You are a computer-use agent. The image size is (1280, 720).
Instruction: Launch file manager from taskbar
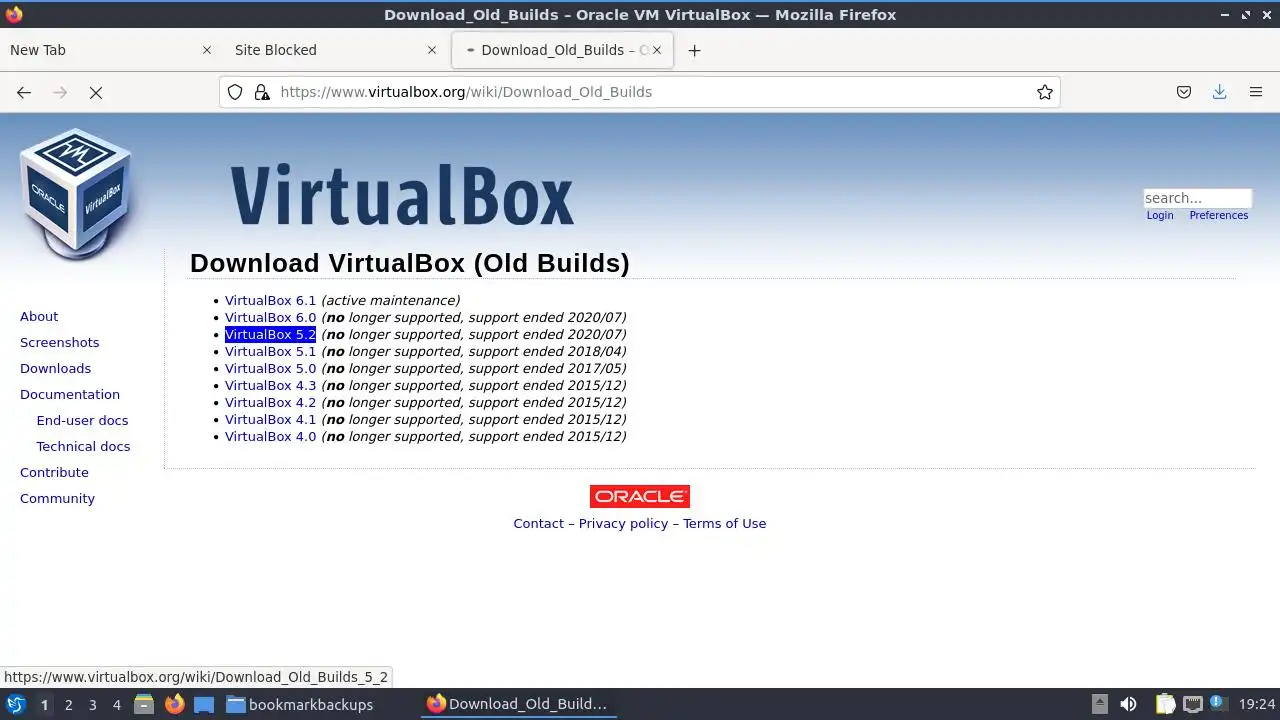point(143,704)
